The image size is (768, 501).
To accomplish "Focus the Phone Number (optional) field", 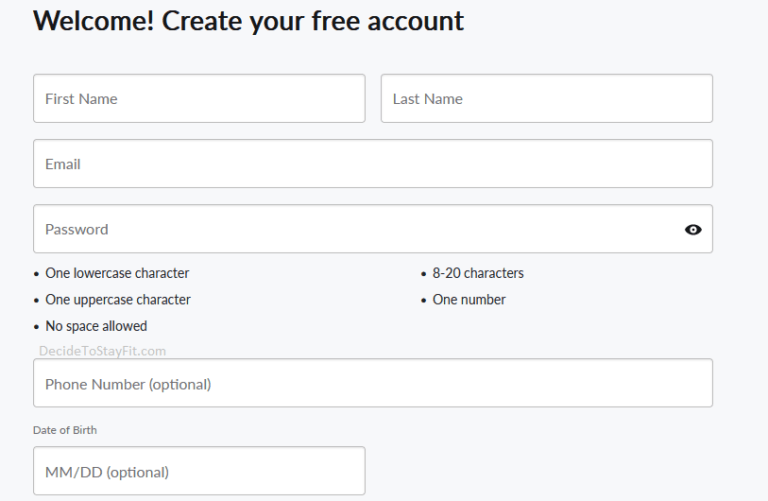I will point(372,384).
